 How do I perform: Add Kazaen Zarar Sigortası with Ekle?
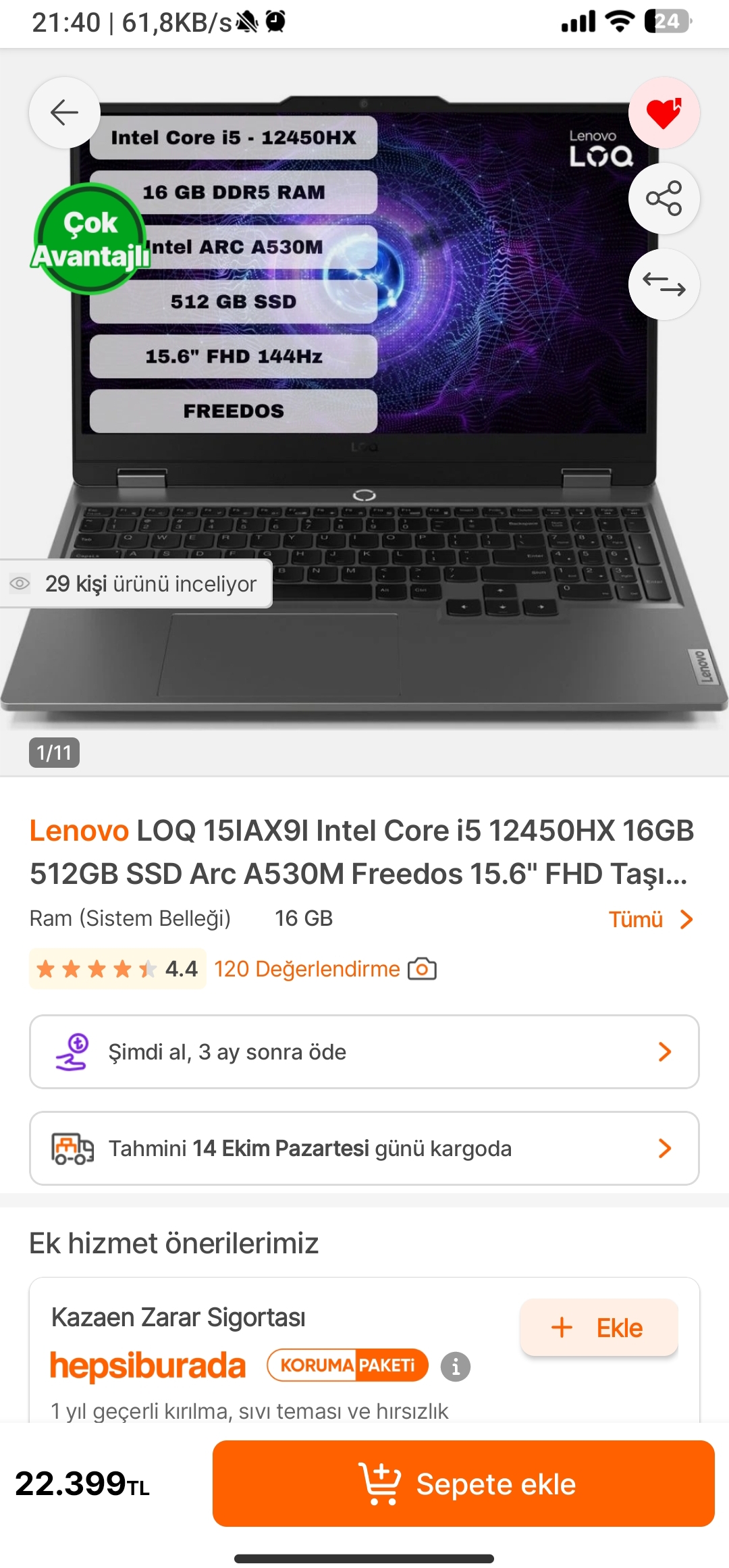(x=599, y=1328)
